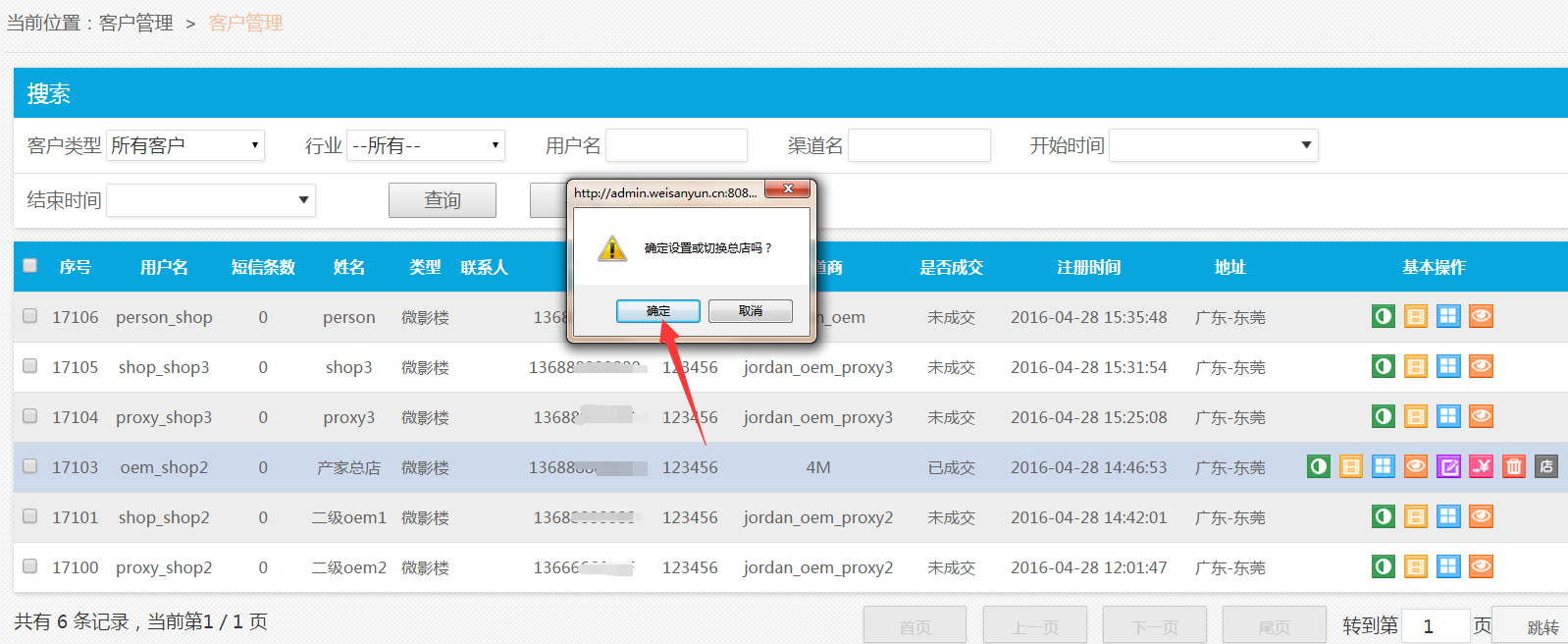
Task: Click the pink yen icon for oem_shop2
Action: click(x=1481, y=466)
